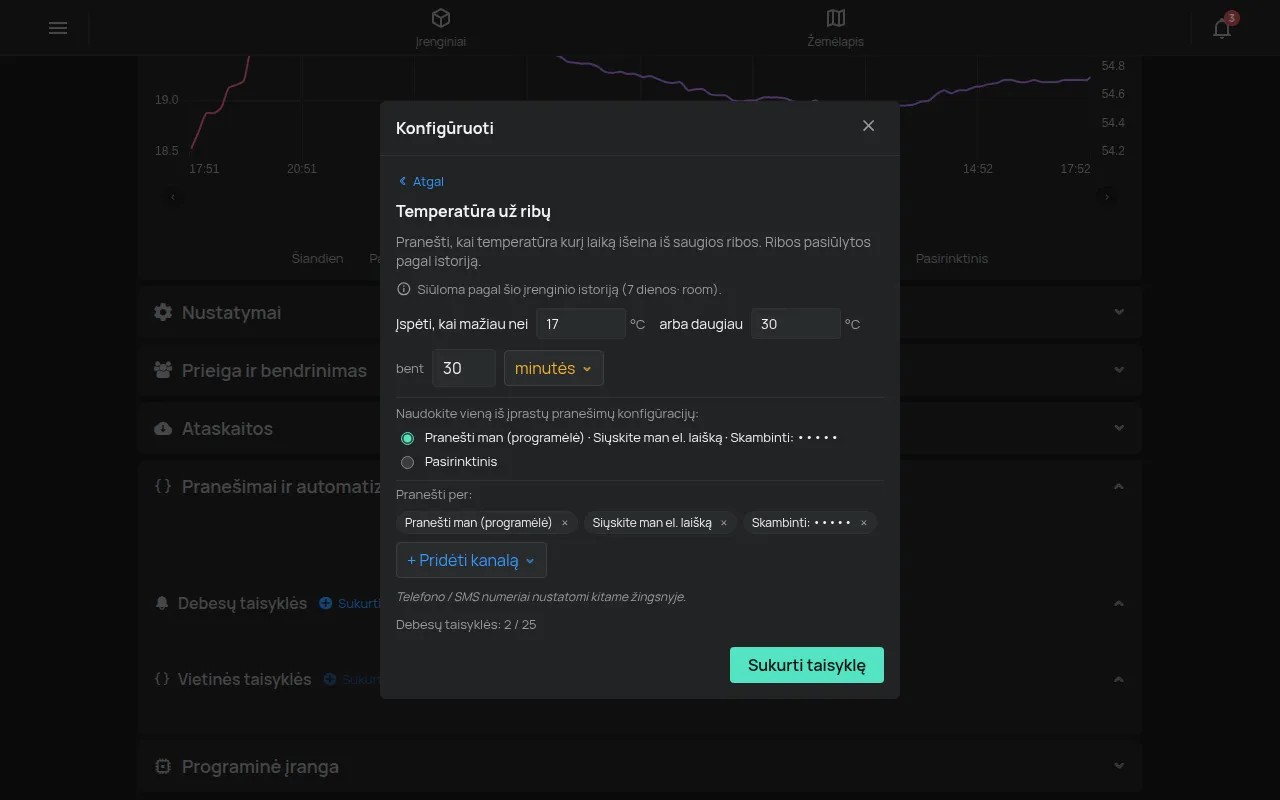The height and width of the screenshot is (800, 1280).
Task: Click the Nustatymai gear icon
Action: [x=163, y=312]
